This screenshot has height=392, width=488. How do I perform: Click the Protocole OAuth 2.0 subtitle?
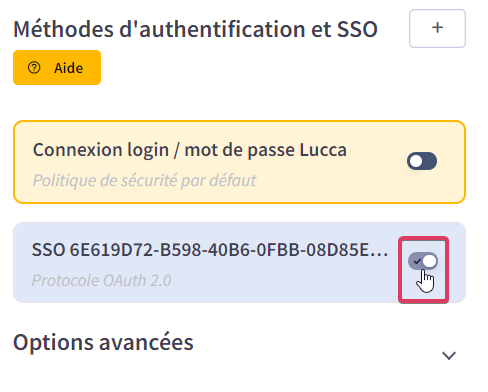pos(101,280)
